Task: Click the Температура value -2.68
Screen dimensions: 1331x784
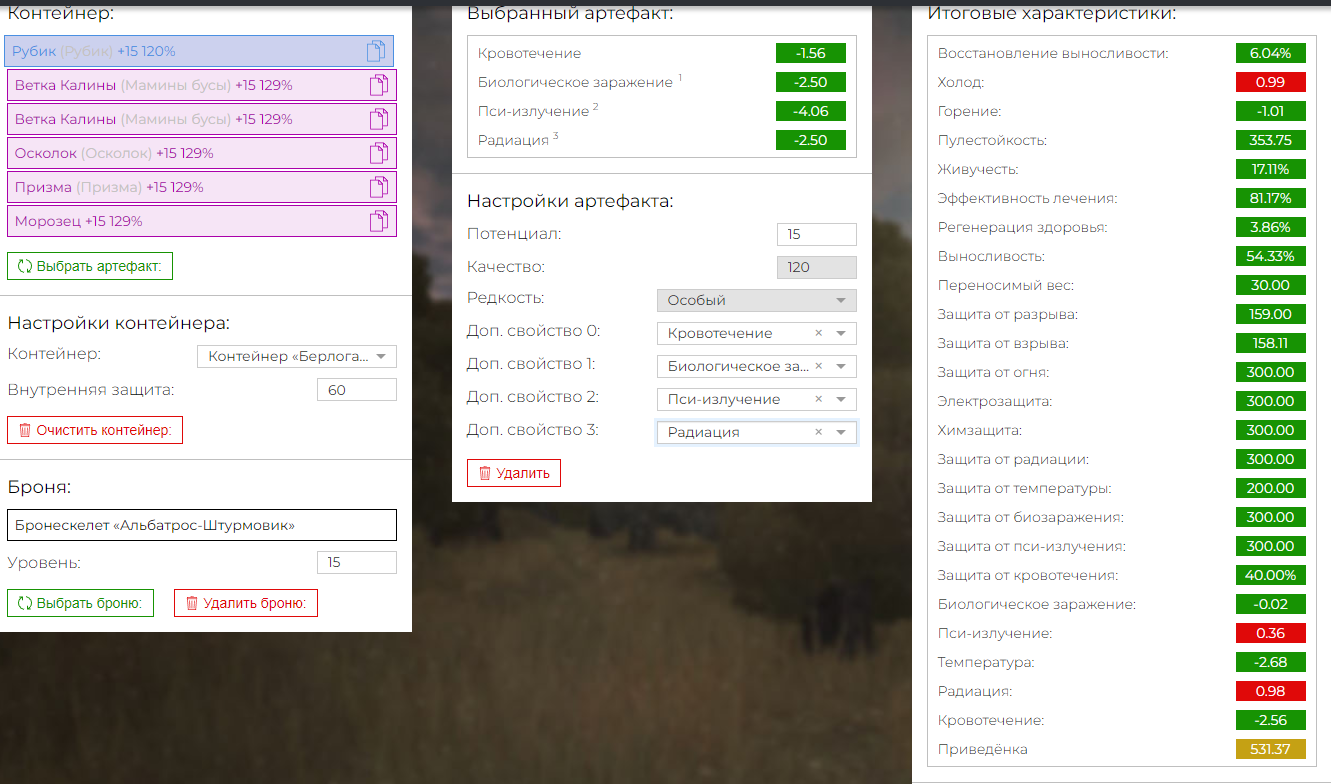Action: (x=1271, y=662)
